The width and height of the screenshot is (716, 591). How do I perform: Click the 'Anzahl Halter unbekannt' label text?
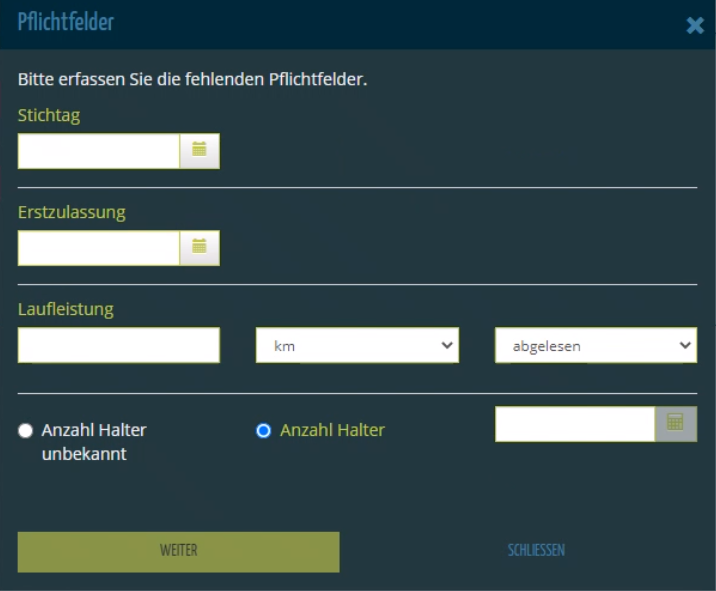coord(93,441)
